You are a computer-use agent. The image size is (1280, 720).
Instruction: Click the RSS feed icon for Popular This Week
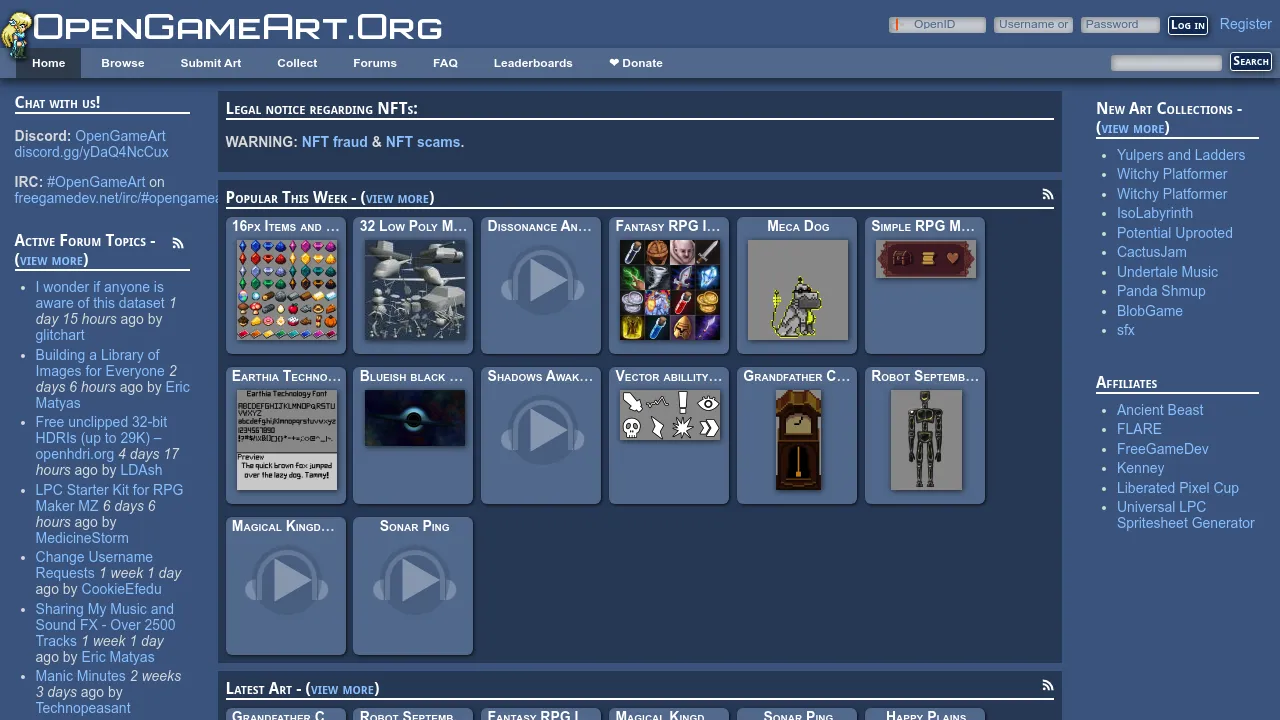[x=1048, y=194]
